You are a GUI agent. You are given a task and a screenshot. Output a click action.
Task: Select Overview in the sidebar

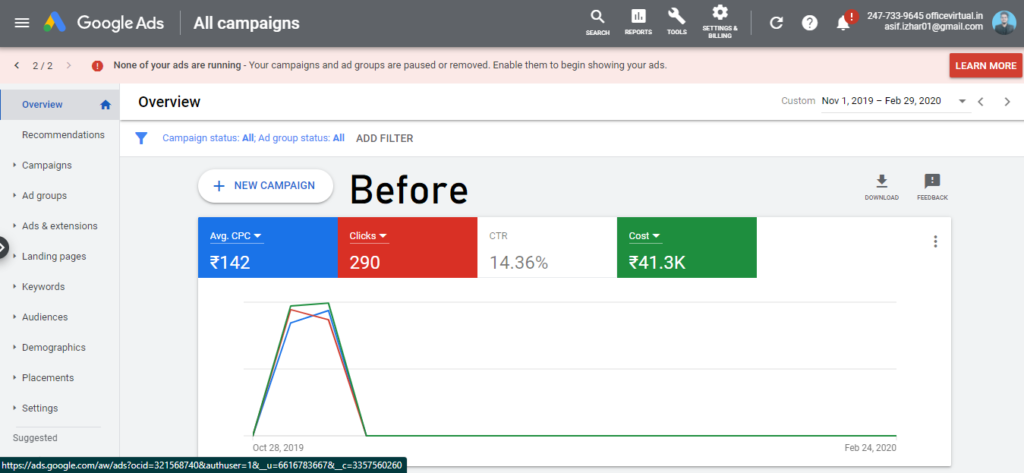tap(59, 105)
